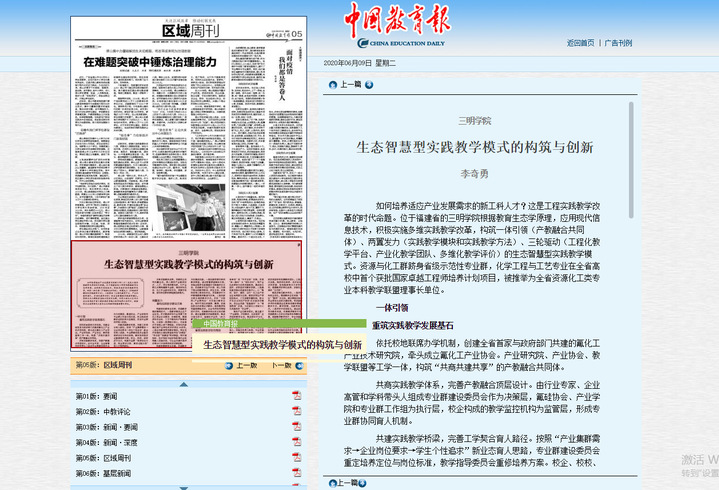Screen dimensions: 719x490
Task: Click the 第05版：区域周刊 orange bar label
Action: point(104,365)
